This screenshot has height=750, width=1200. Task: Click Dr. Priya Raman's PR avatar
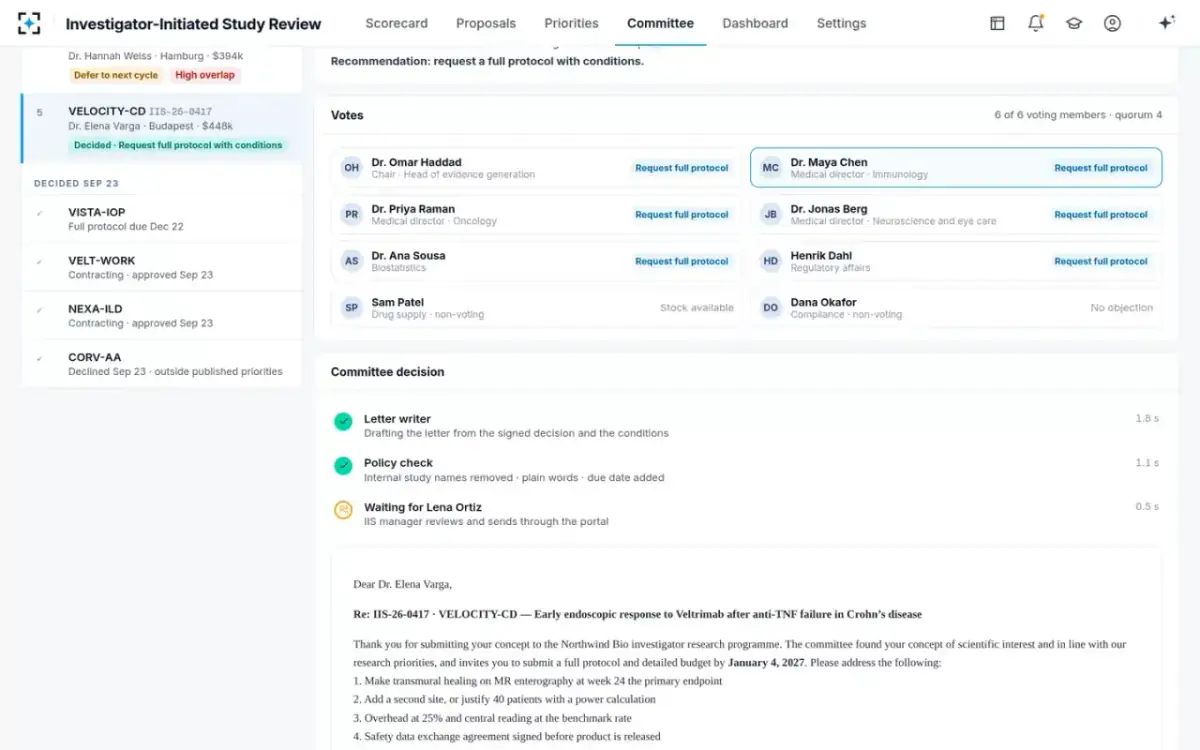click(352, 214)
